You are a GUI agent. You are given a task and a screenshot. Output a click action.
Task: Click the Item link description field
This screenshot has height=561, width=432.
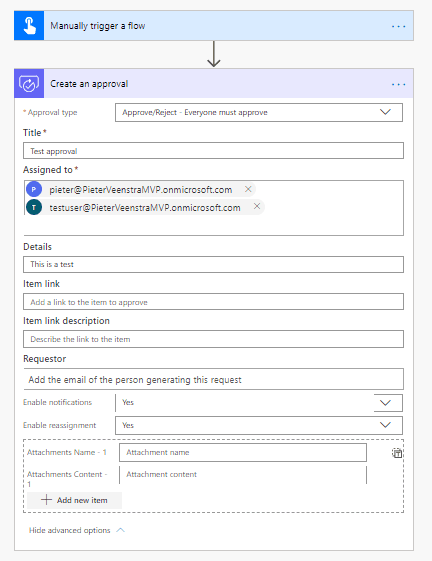tap(213, 339)
